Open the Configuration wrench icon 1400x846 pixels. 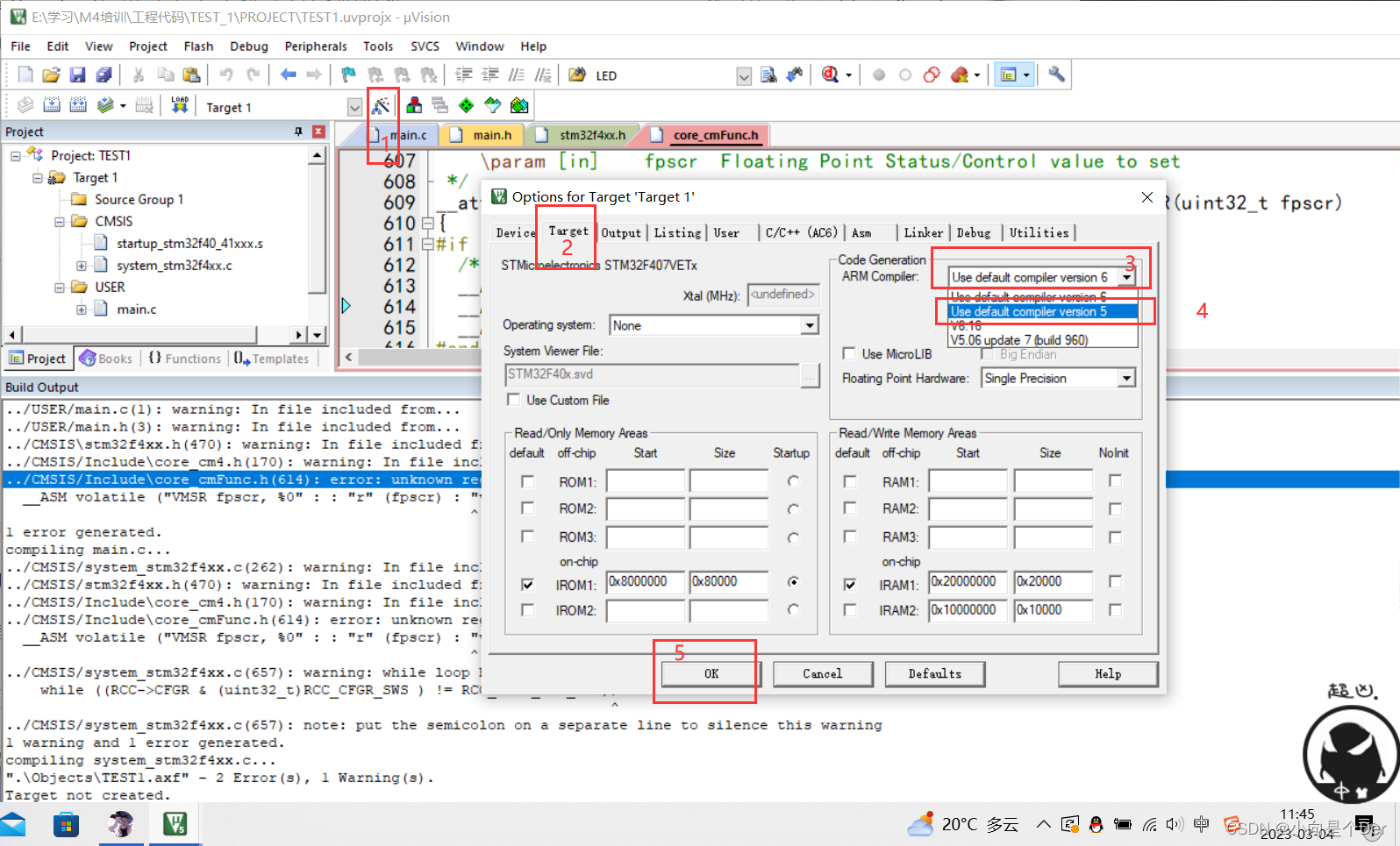[x=1056, y=75]
